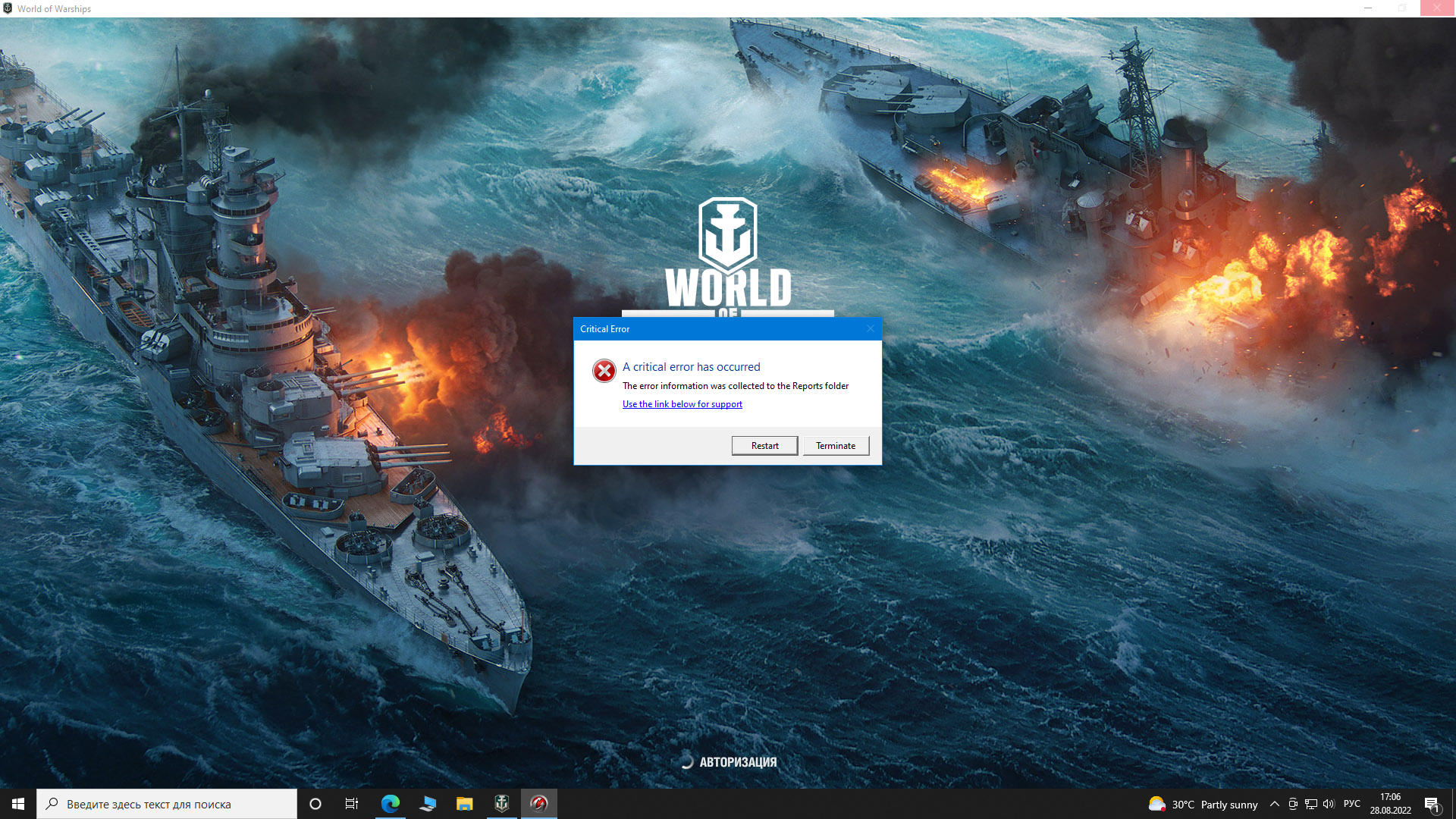The height and width of the screenshot is (819, 1456).
Task: Open the 30°C Partly sunny weather widget
Action: pyautogui.click(x=1203, y=805)
